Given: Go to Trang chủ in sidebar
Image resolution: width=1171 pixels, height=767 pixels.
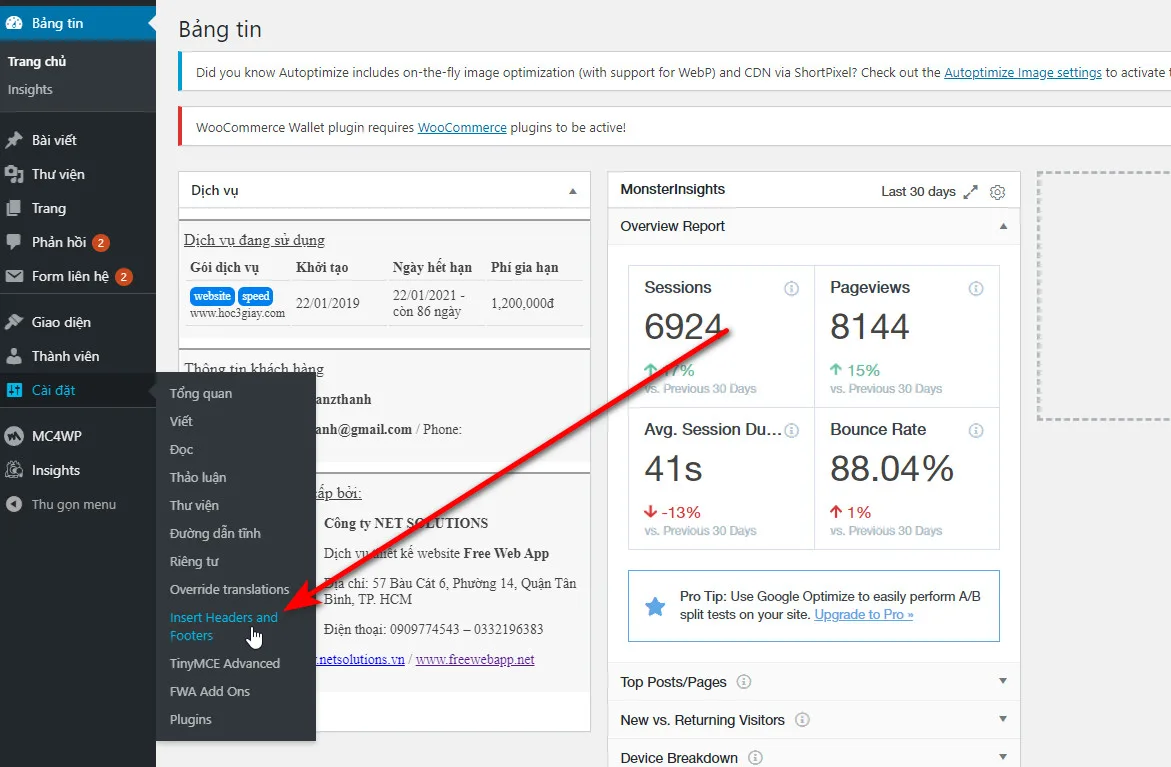Looking at the screenshot, I should tap(37, 61).
